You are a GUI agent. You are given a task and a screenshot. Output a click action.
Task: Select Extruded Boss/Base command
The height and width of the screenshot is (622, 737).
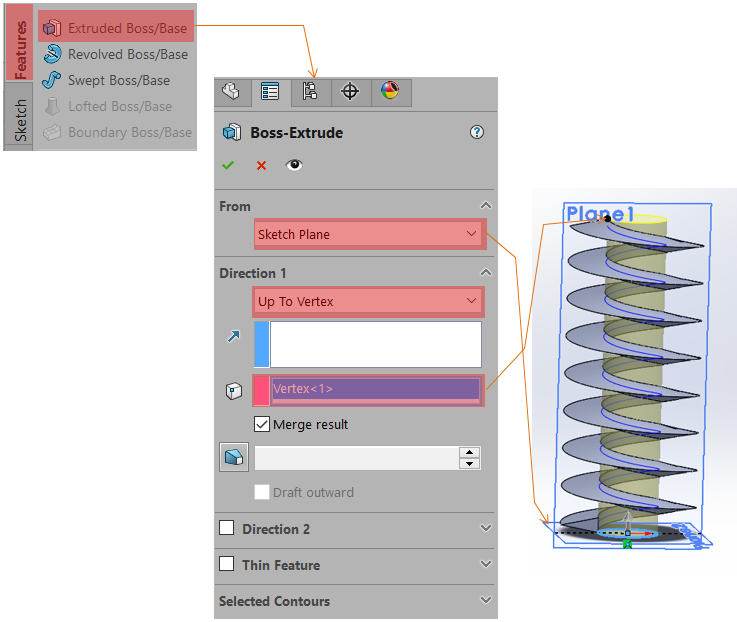[116, 27]
